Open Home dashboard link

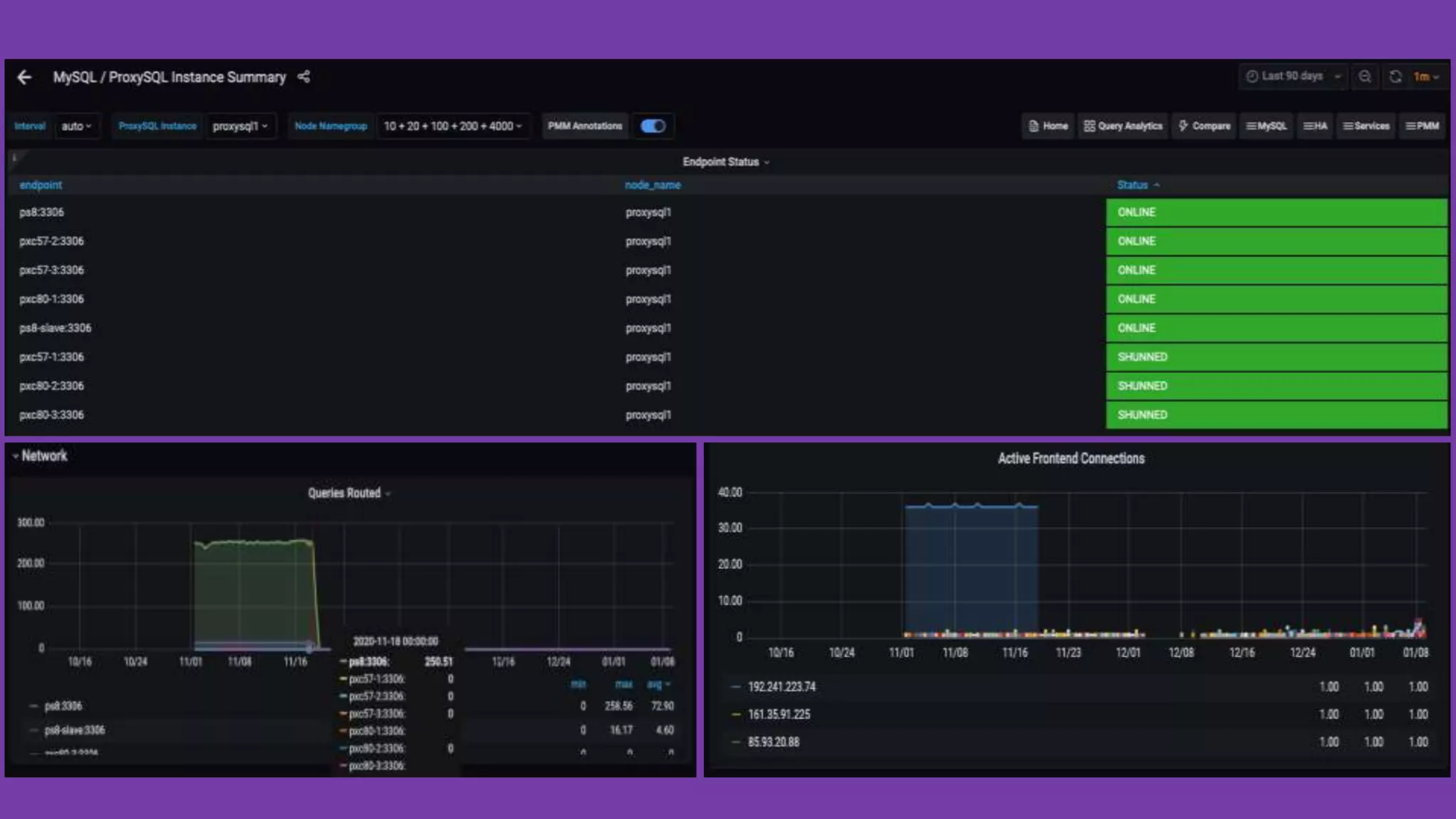click(1048, 127)
